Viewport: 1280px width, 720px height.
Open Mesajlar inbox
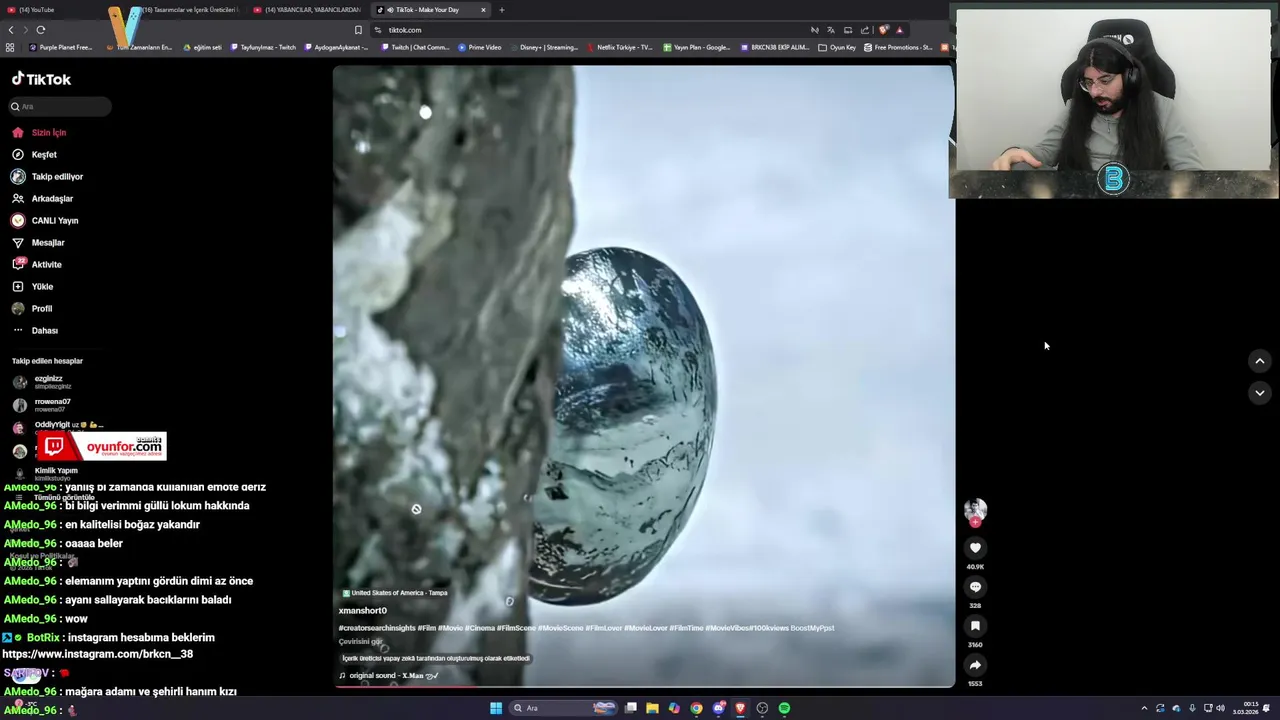click(38, 242)
